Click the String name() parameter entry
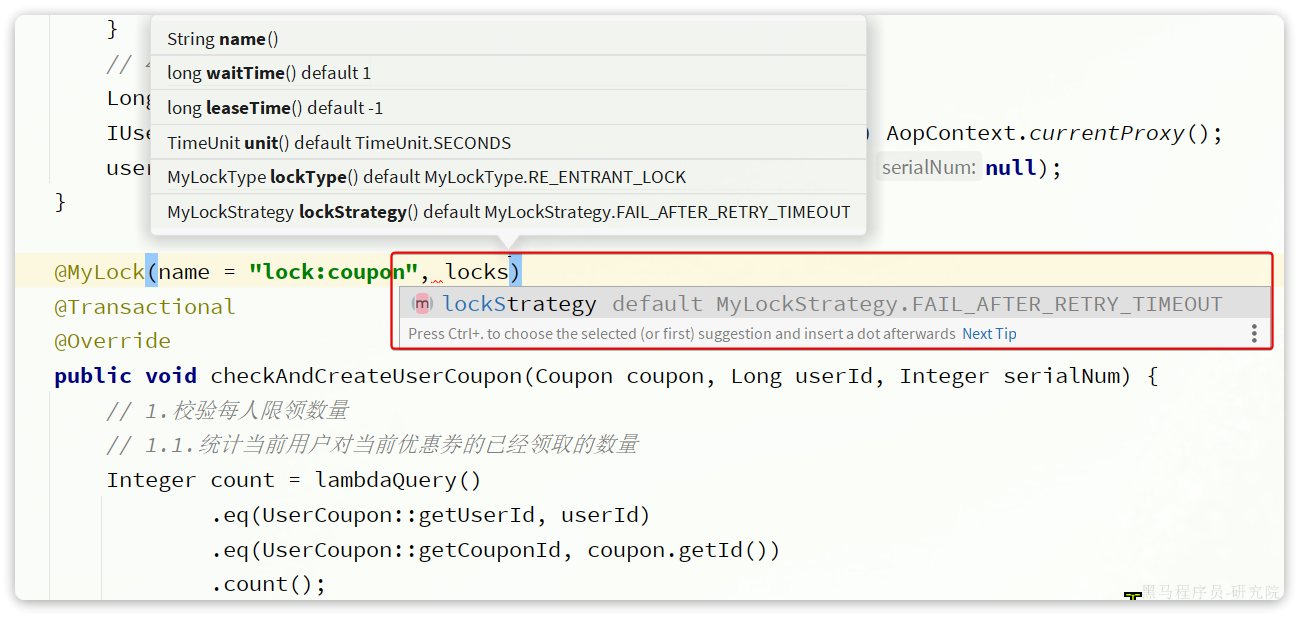 click(508, 38)
